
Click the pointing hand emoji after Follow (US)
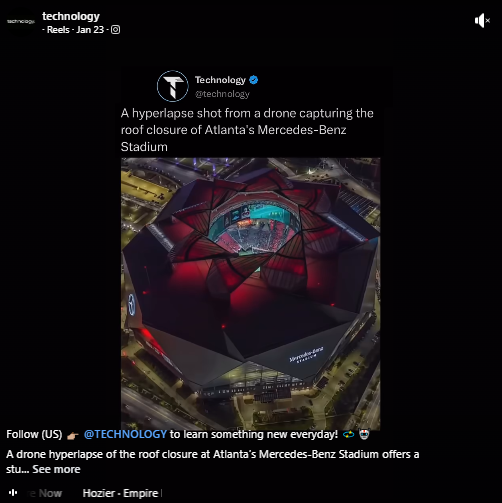73,435
